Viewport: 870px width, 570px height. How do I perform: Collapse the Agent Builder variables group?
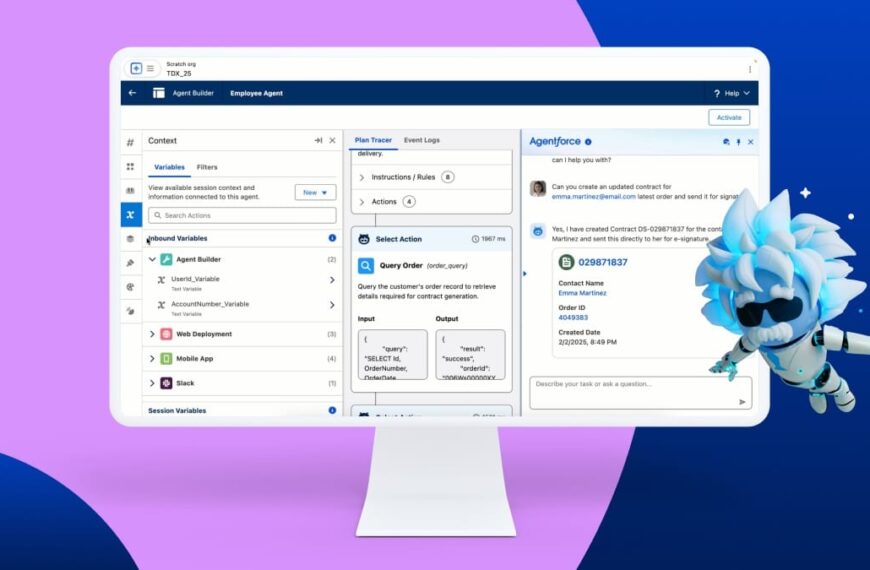point(152,259)
